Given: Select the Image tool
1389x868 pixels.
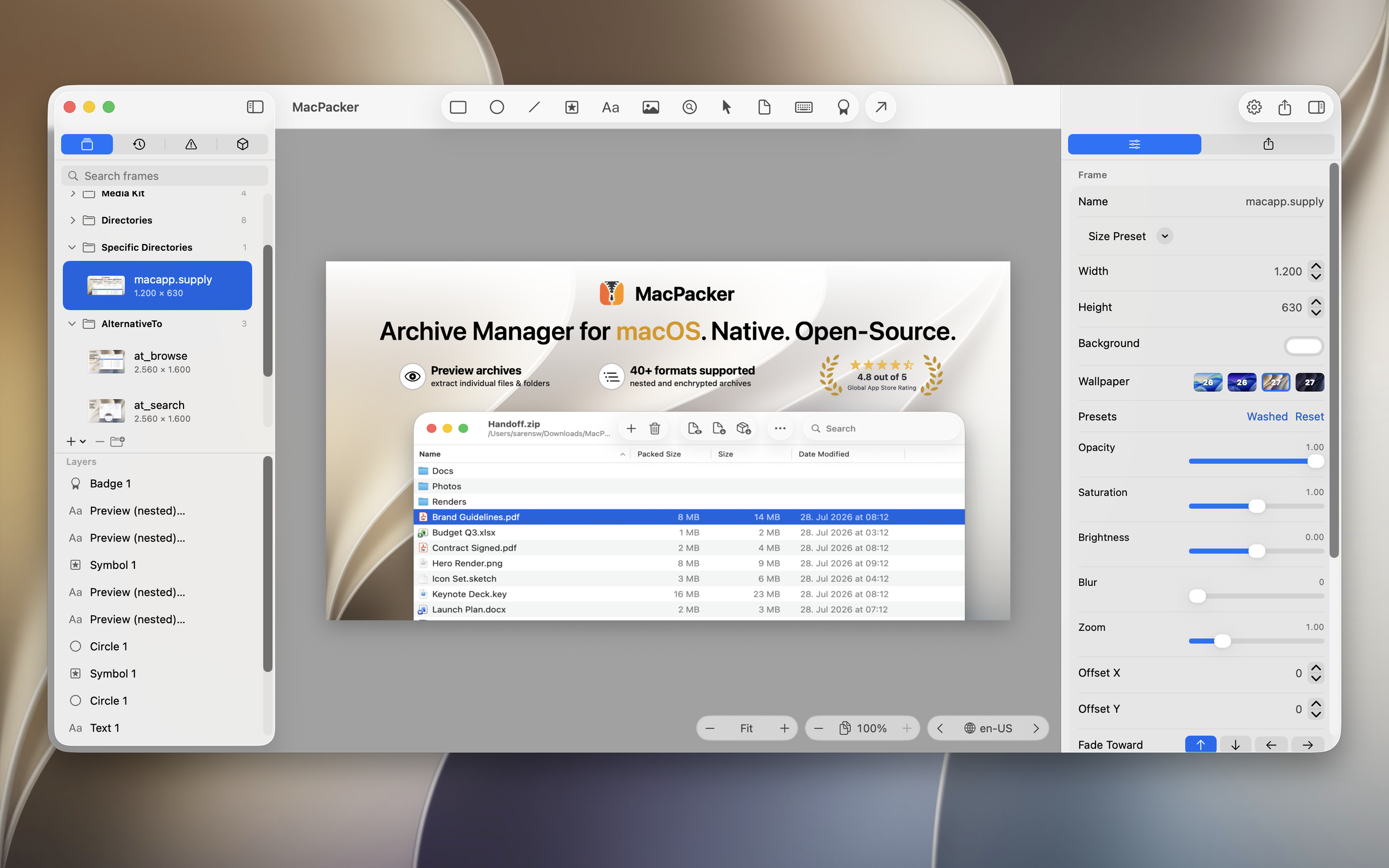Looking at the screenshot, I should tap(651, 107).
